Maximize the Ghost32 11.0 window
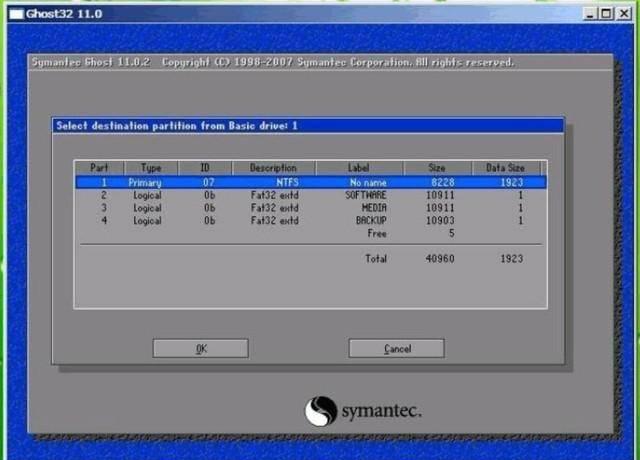Screen dimensions: 640x460 [606, 14]
